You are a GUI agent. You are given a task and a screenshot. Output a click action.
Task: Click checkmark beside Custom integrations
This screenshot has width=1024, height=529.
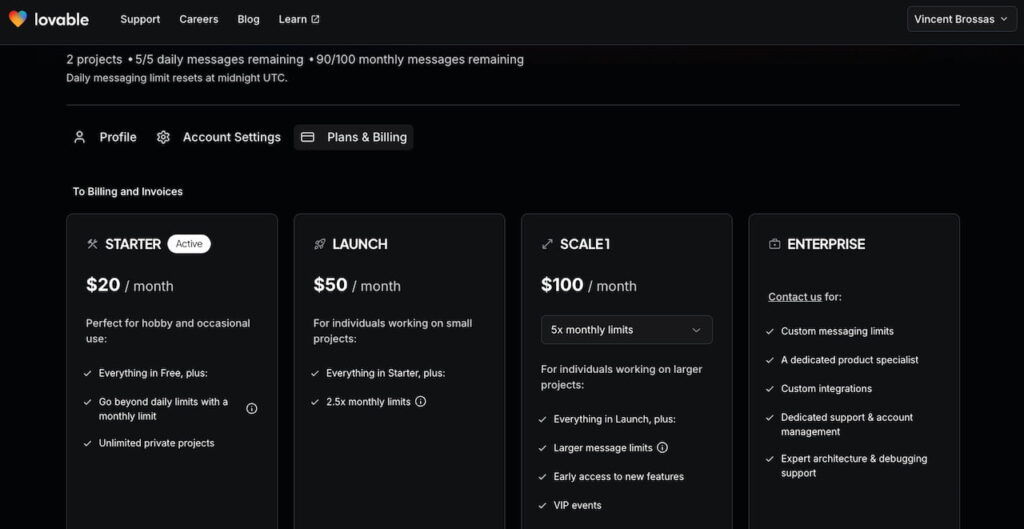[x=770, y=389]
